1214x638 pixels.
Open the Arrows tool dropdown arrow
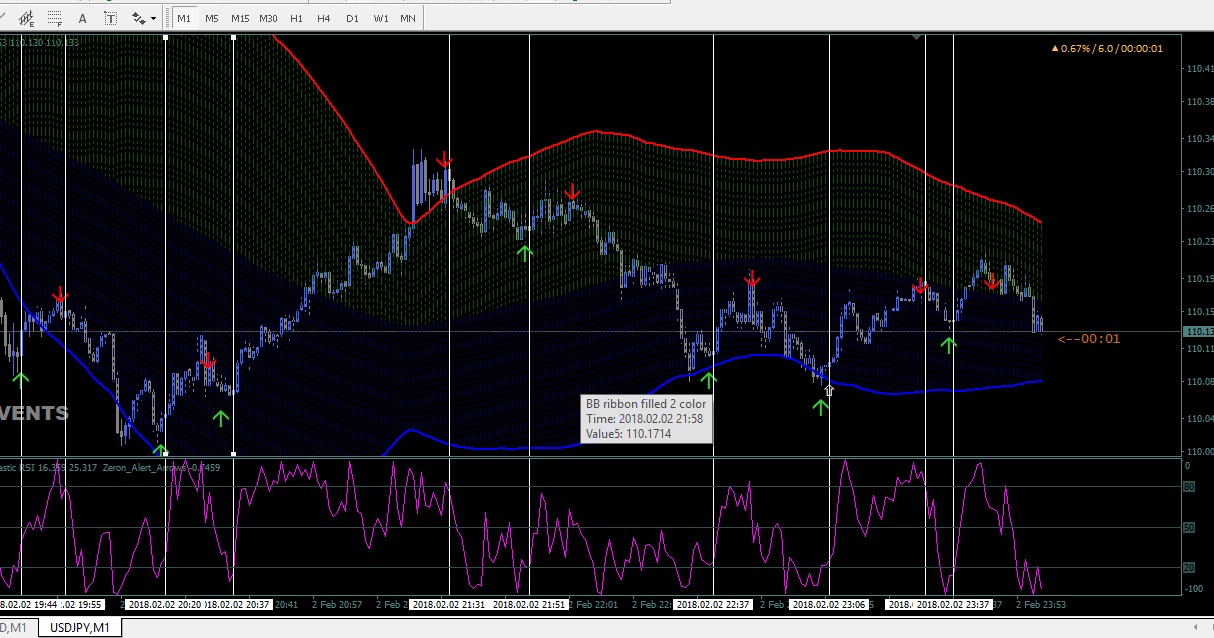(154, 18)
